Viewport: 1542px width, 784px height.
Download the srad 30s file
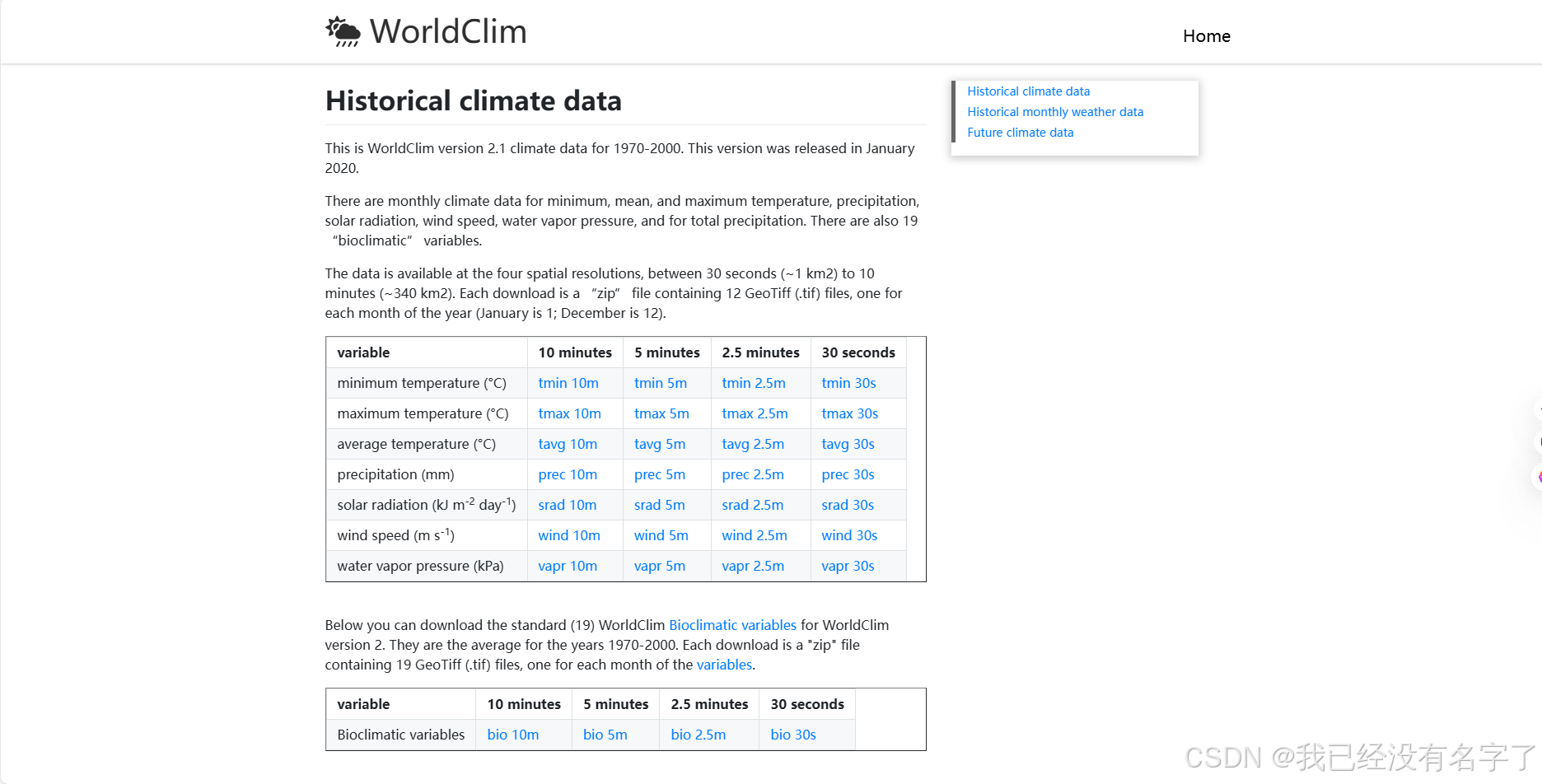pos(848,505)
